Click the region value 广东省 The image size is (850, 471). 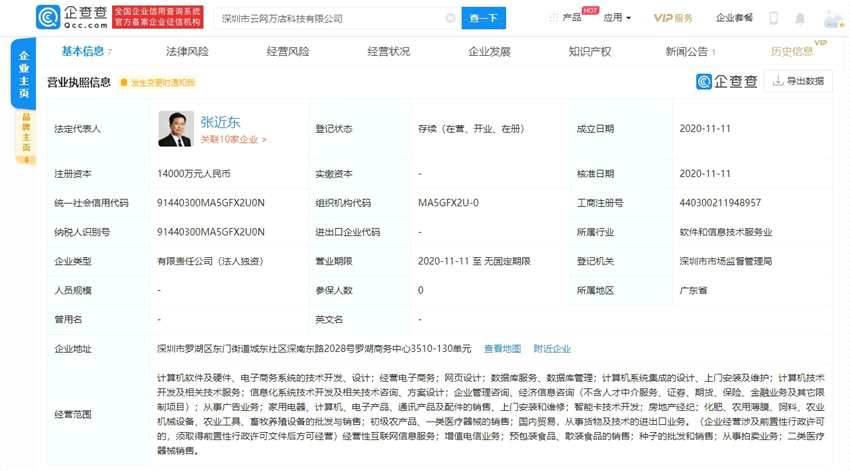pos(693,291)
